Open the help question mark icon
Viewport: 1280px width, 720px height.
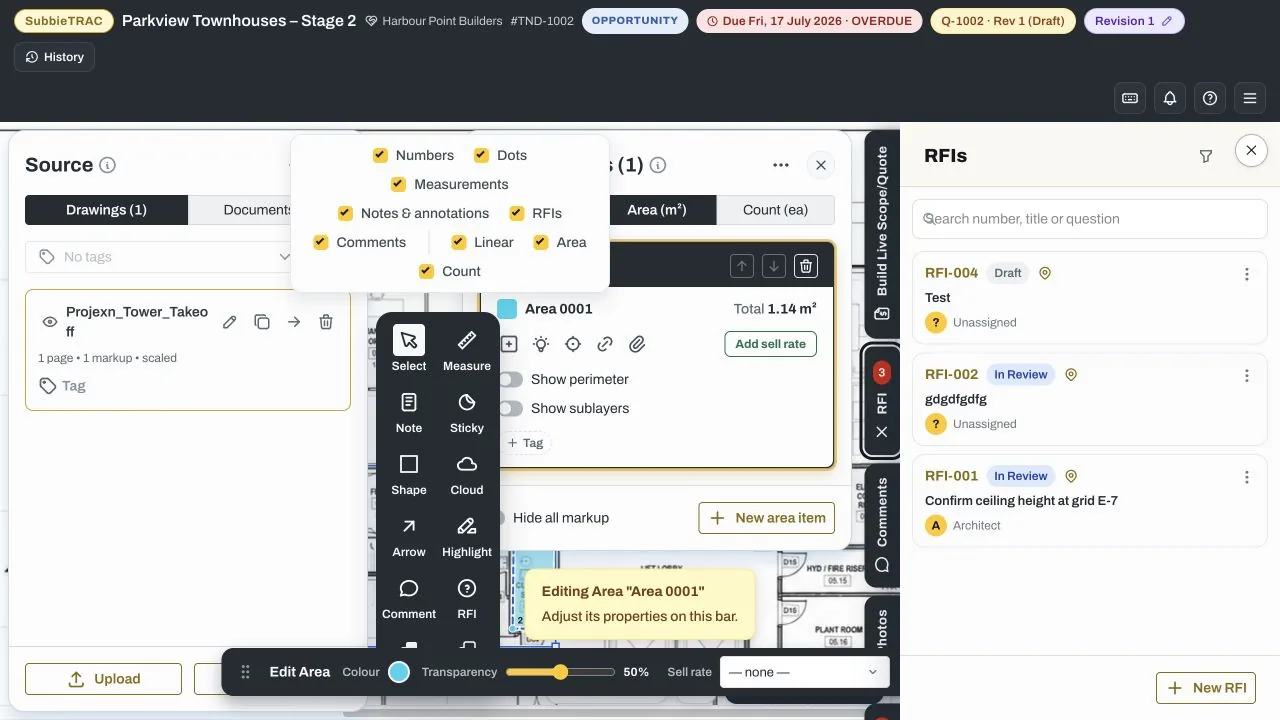click(x=1210, y=98)
